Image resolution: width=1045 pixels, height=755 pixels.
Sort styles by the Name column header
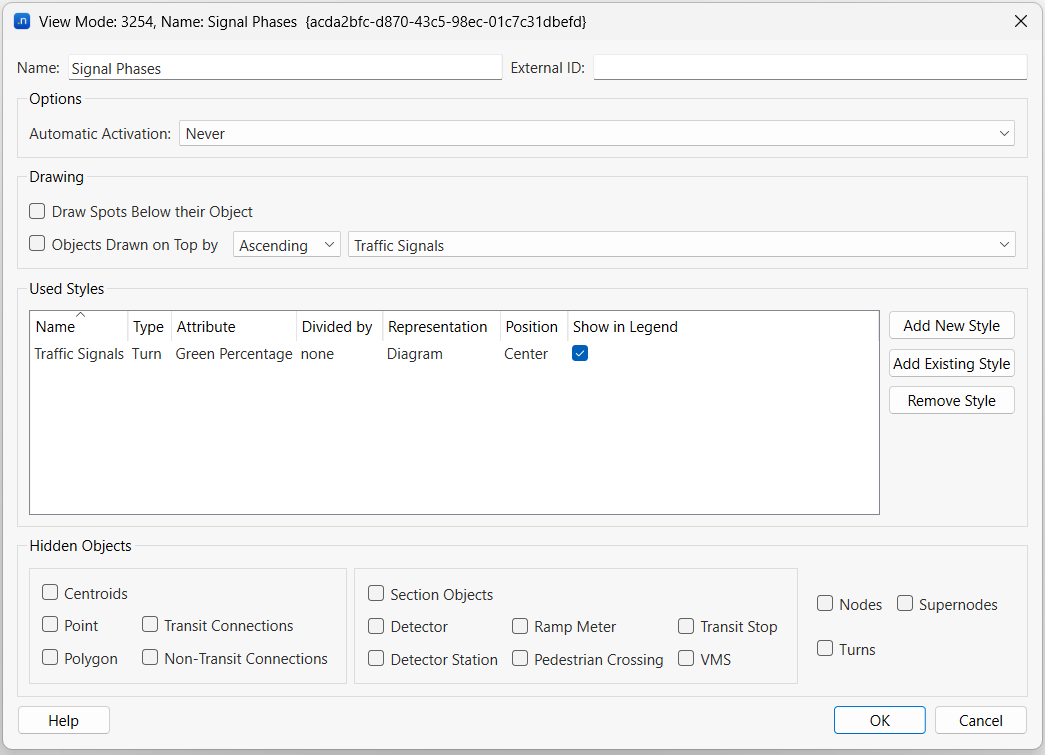(56, 327)
